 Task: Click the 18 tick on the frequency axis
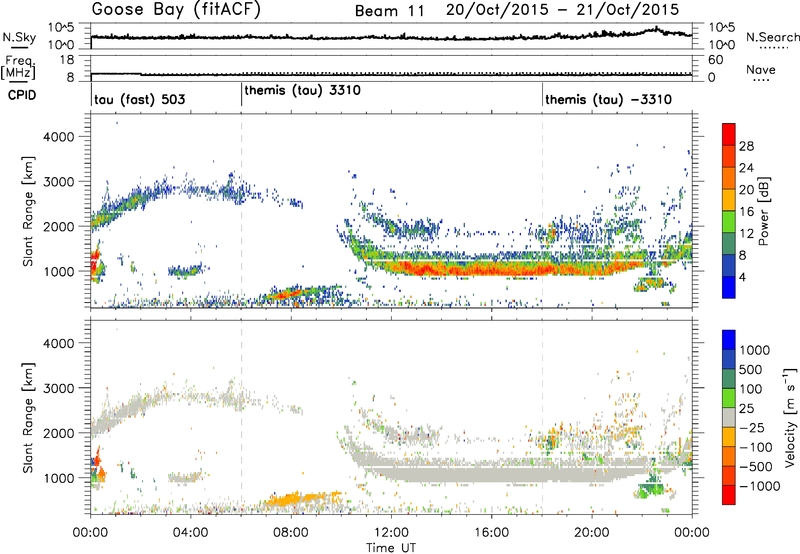click(67, 60)
